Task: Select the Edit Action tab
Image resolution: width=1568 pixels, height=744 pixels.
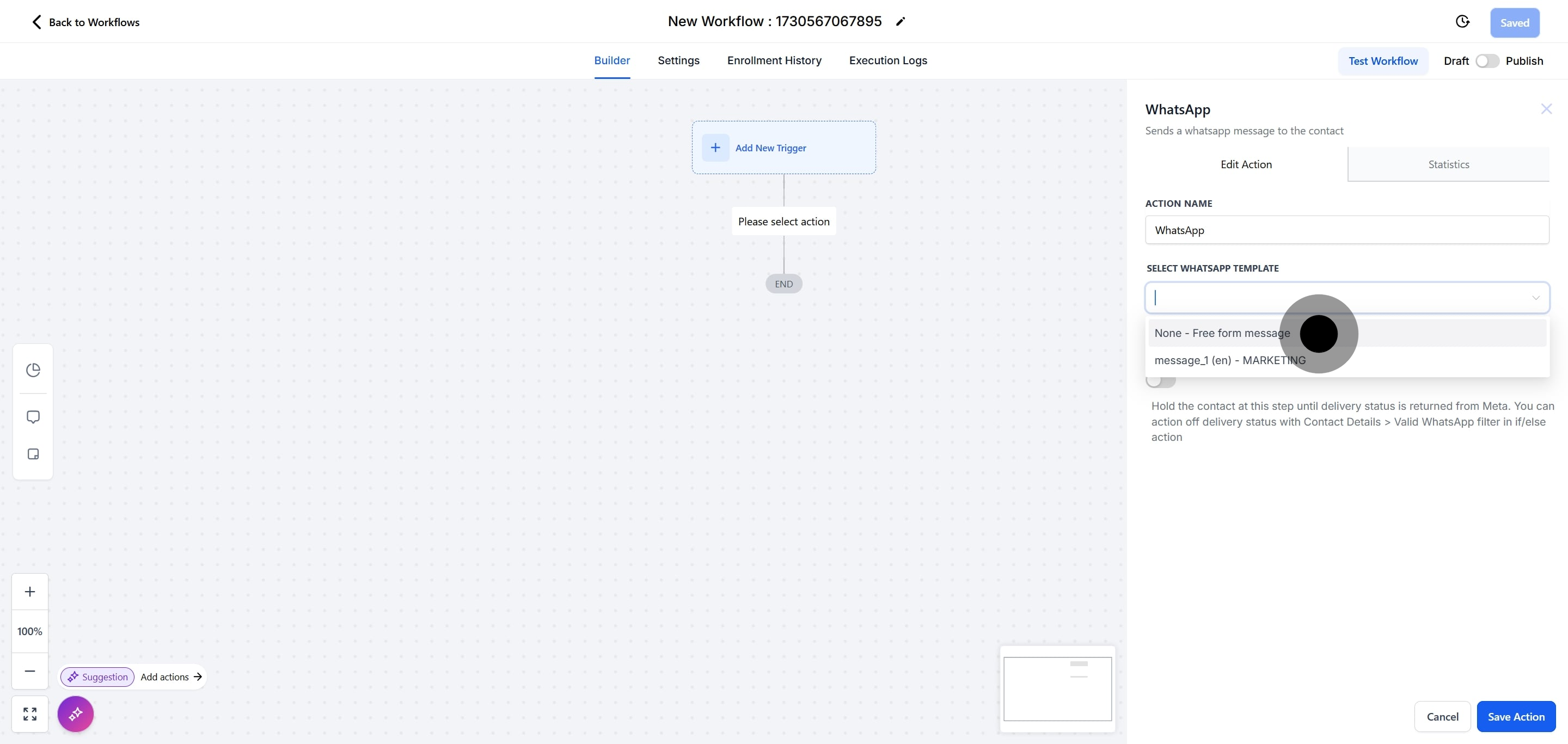Action: coord(1246,164)
